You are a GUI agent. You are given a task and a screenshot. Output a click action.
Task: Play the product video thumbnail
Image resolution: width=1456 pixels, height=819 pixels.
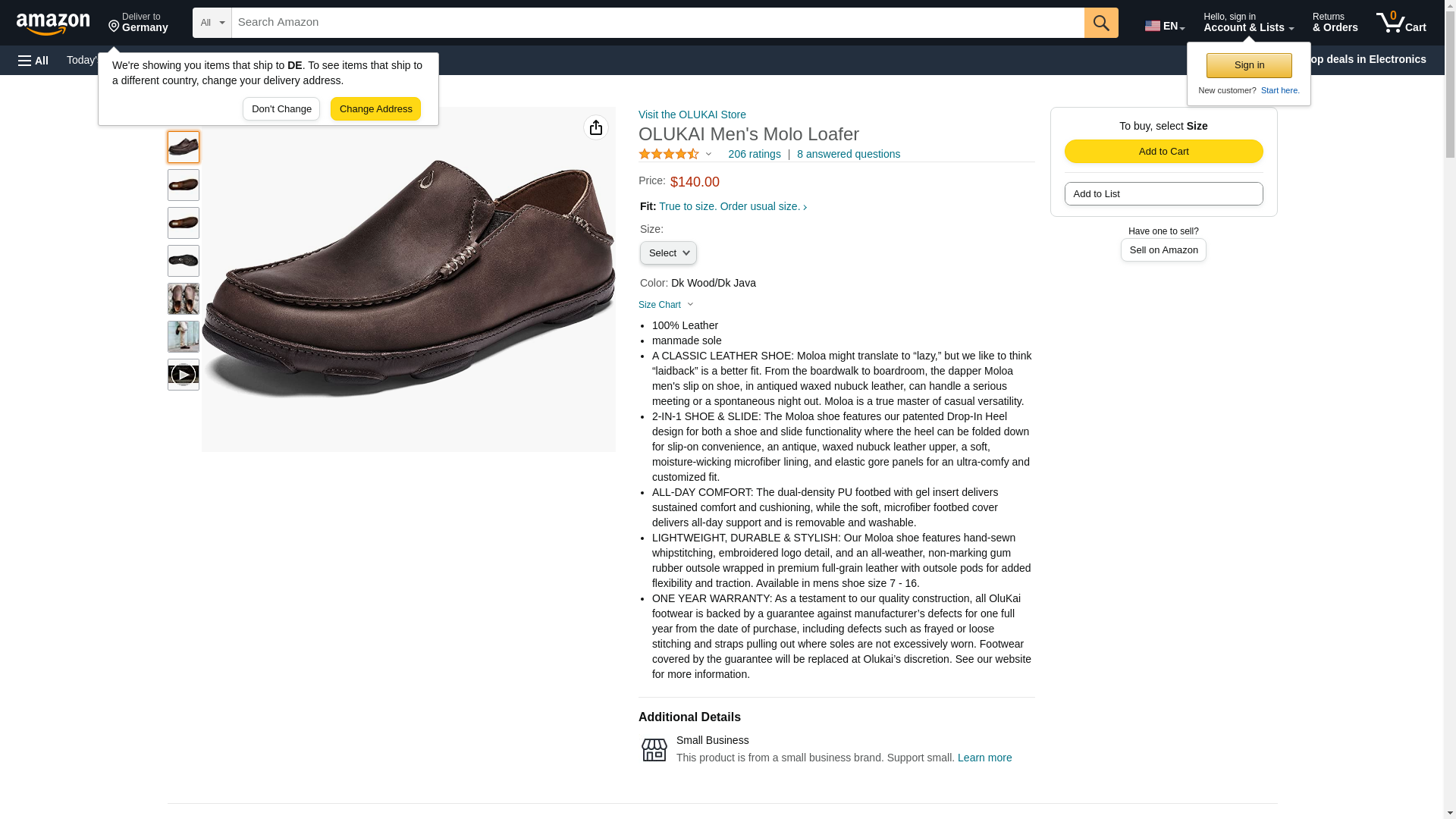coord(184,375)
